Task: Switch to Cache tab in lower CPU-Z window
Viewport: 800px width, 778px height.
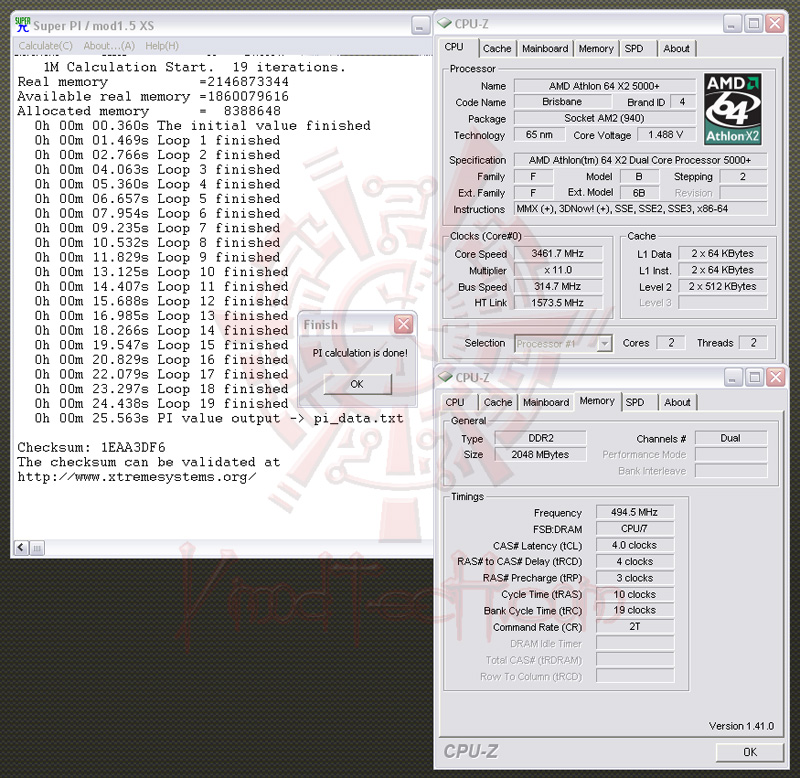Action: (x=498, y=402)
